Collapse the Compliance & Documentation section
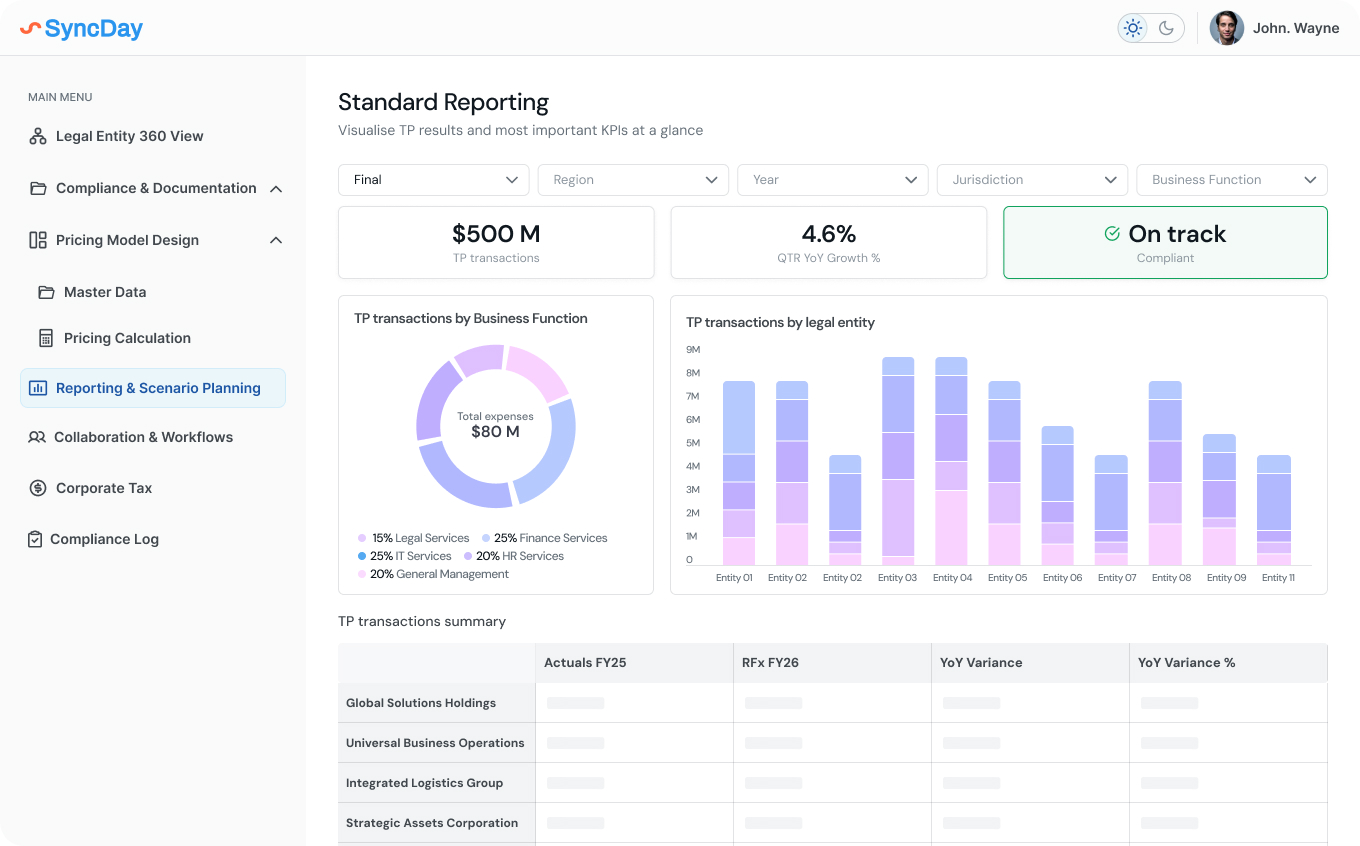The image size is (1360, 846). coord(276,189)
